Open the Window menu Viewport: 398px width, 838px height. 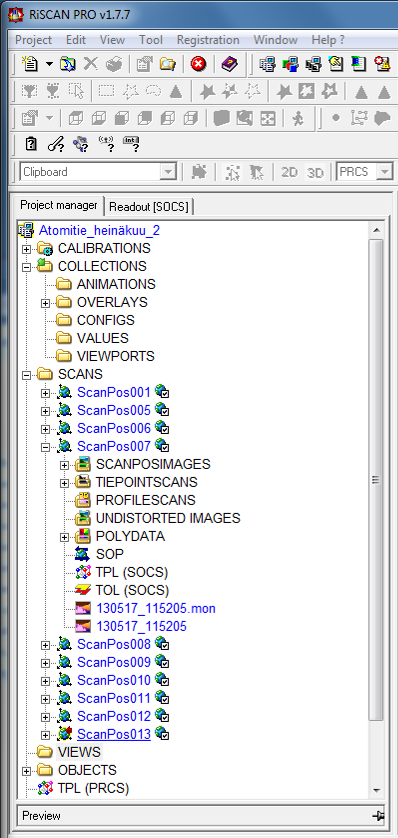tap(275, 40)
